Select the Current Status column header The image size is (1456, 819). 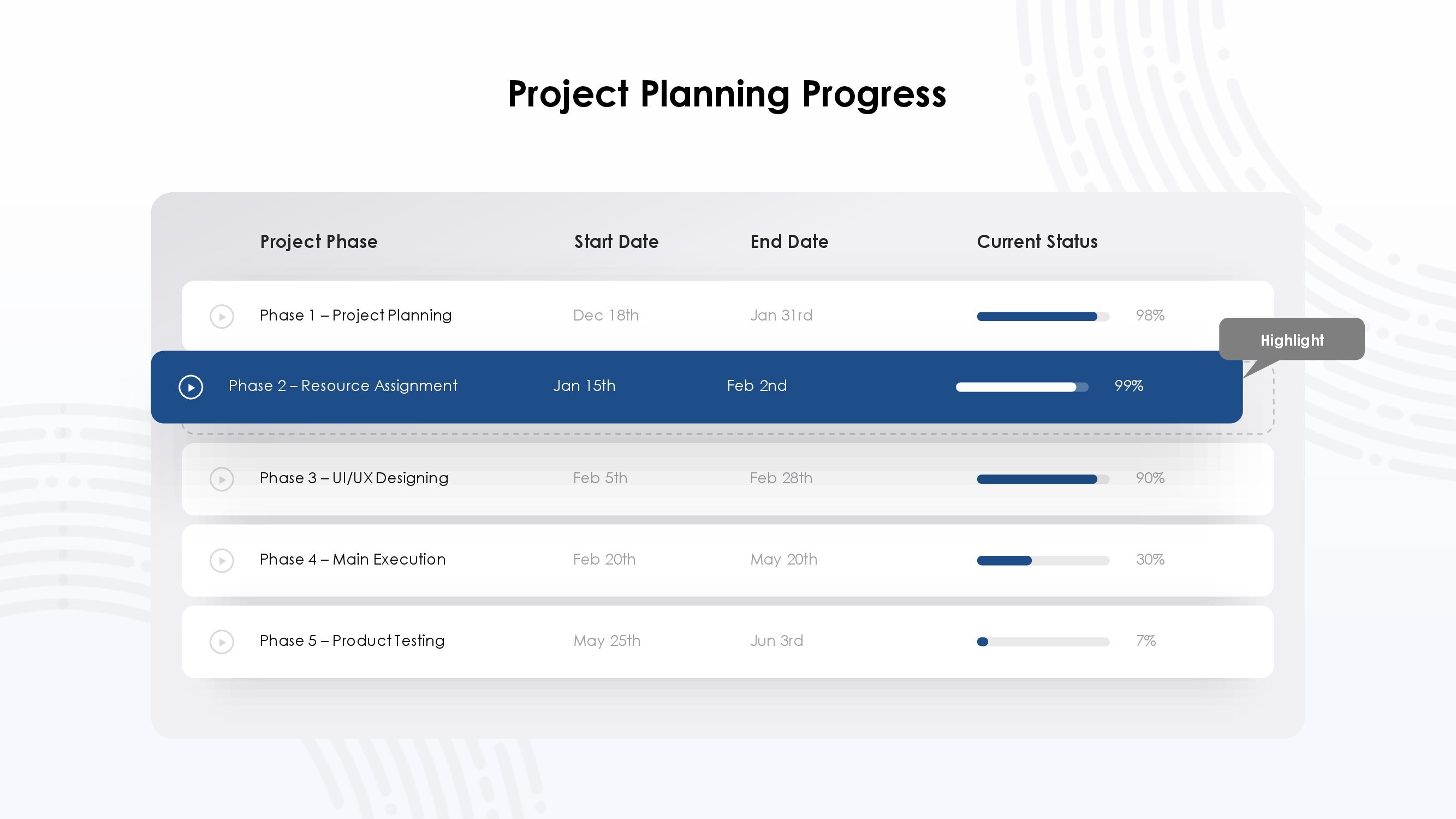[1037, 242]
